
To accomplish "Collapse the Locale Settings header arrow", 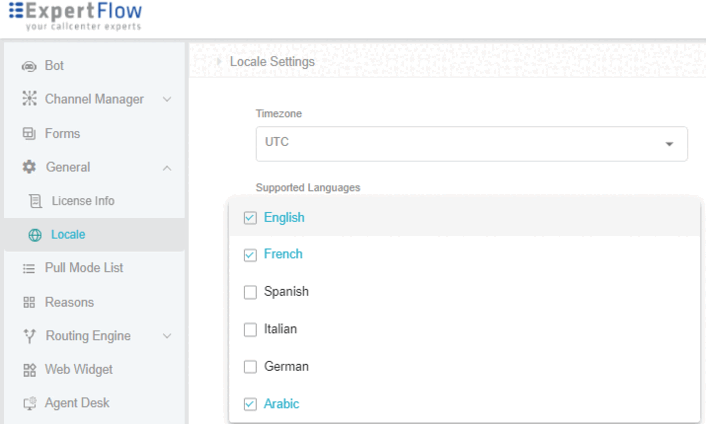I will 219,62.
